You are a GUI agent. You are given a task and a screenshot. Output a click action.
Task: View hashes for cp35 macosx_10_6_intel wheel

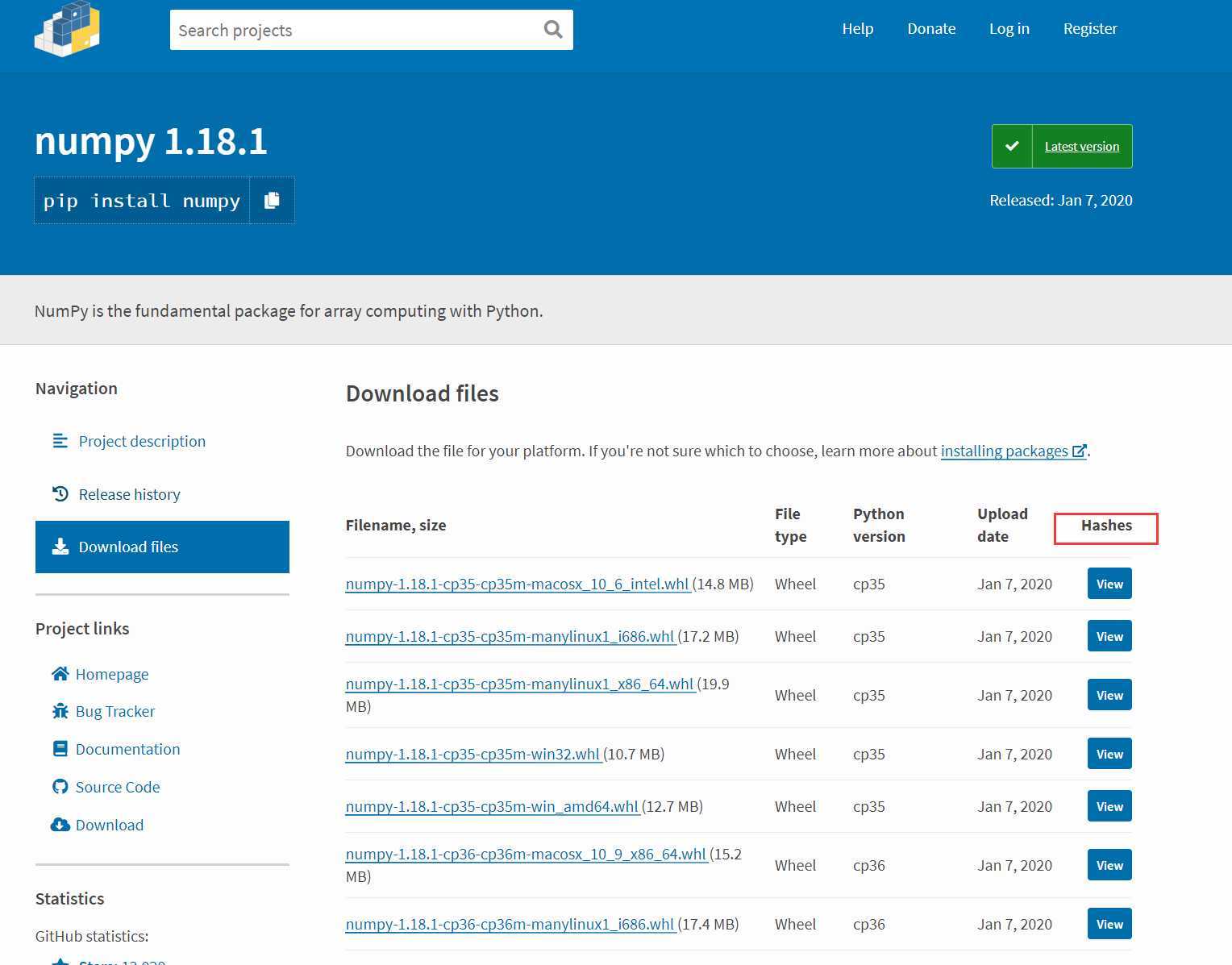point(1109,584)
